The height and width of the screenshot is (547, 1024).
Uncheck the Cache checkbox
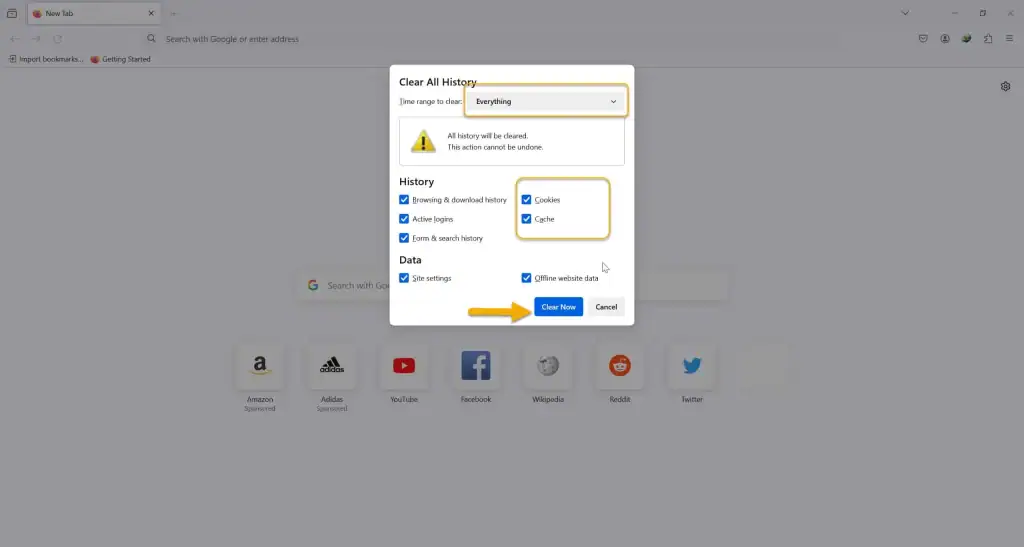coord(526,219)
